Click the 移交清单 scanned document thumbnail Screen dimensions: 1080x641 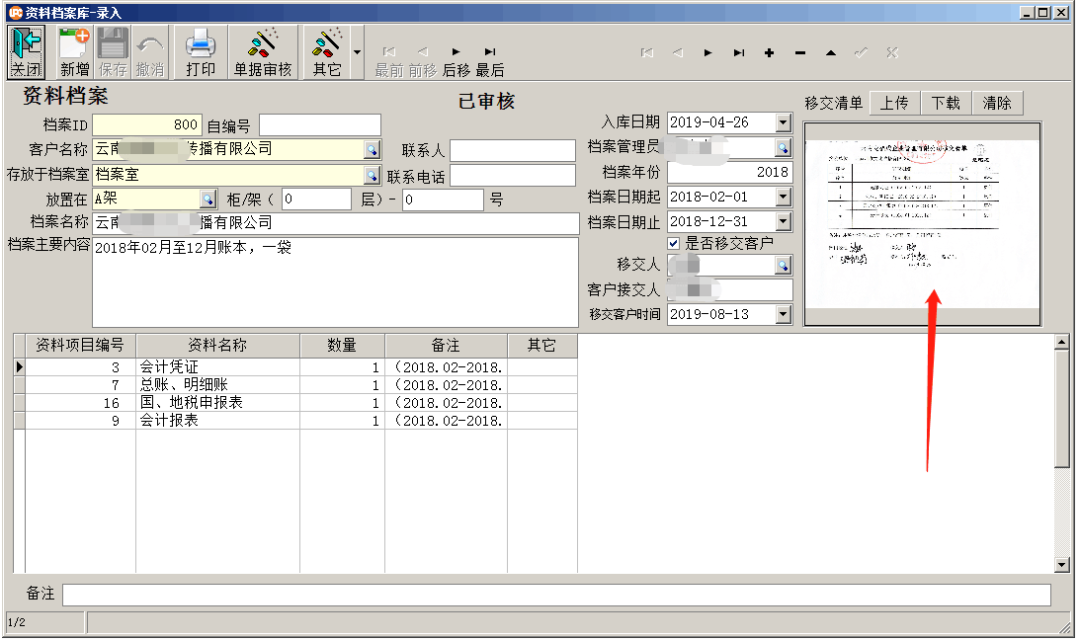coord(922,224)
